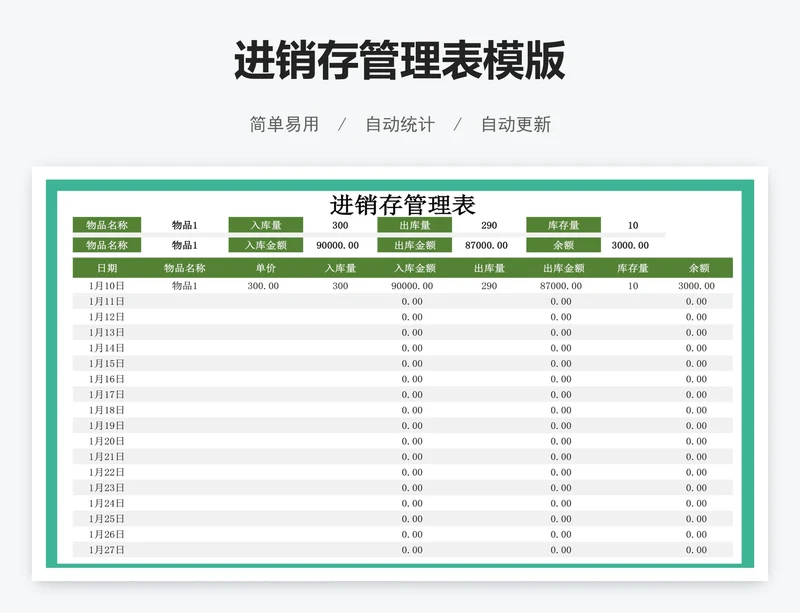
Task: Click the 入库量 column header in table
Action: (x=340, y=268)
